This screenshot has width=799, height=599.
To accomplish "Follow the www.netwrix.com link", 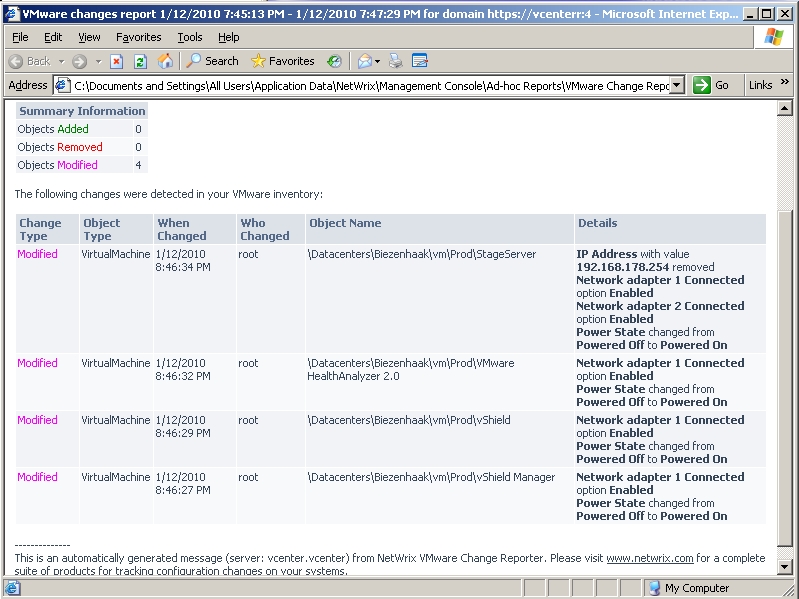I will pos(650,558).
